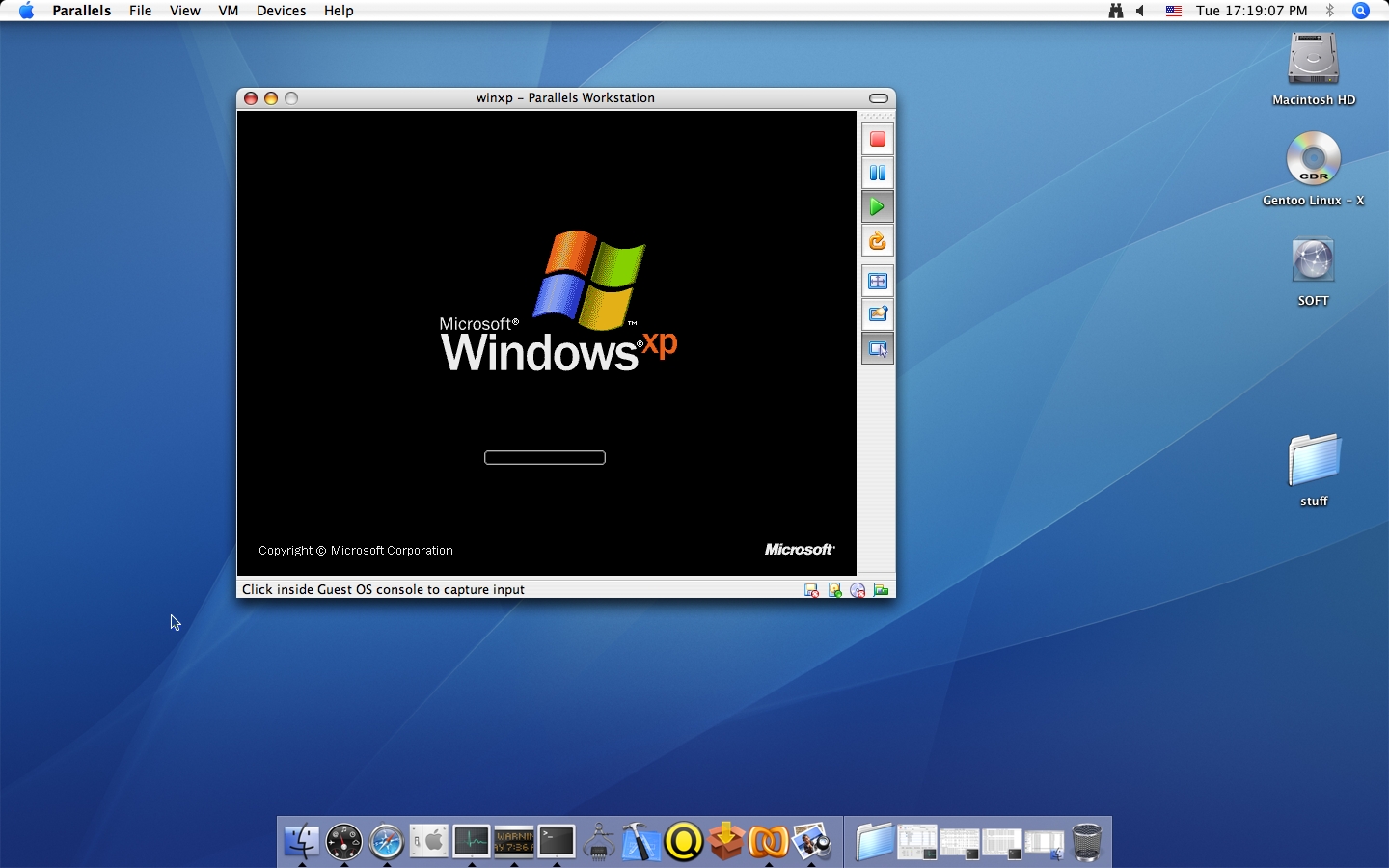Click the binoculars icon in menu bar

tap(1116, 11)
